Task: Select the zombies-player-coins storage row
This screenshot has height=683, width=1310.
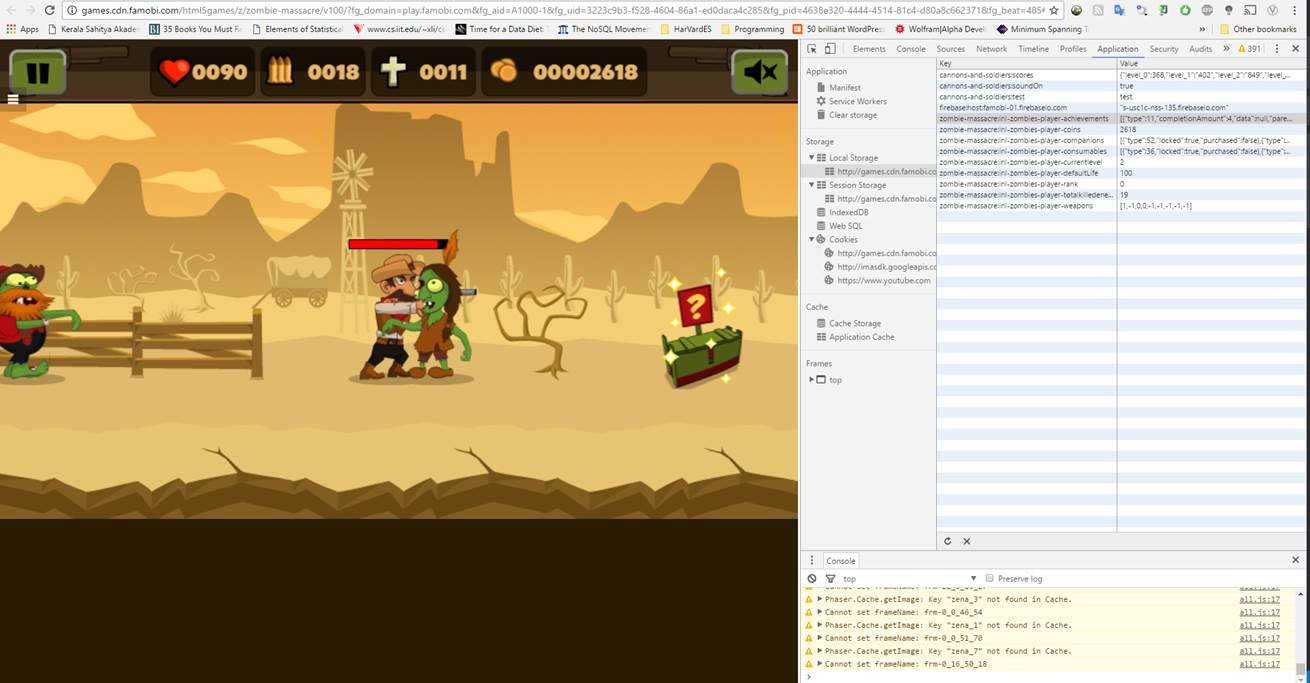Action: pos(1010,129)
